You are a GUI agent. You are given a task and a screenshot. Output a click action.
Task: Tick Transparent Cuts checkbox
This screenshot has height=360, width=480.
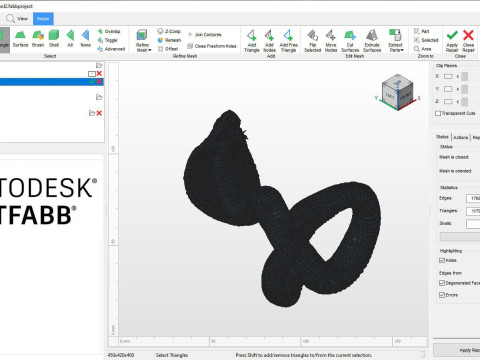click(x=438, y=113)
